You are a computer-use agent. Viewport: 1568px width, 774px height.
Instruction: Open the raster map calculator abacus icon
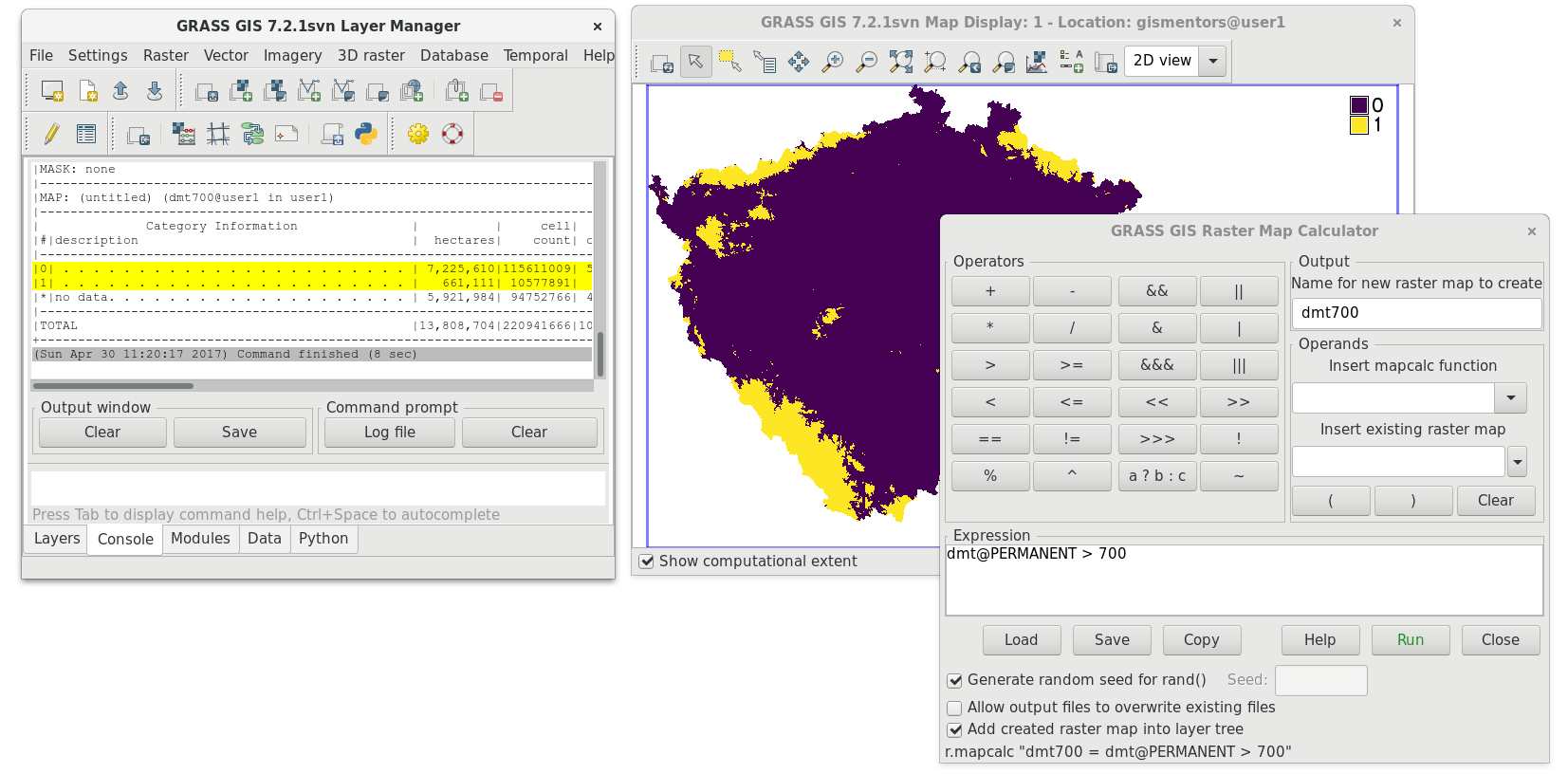pos(184,135)
